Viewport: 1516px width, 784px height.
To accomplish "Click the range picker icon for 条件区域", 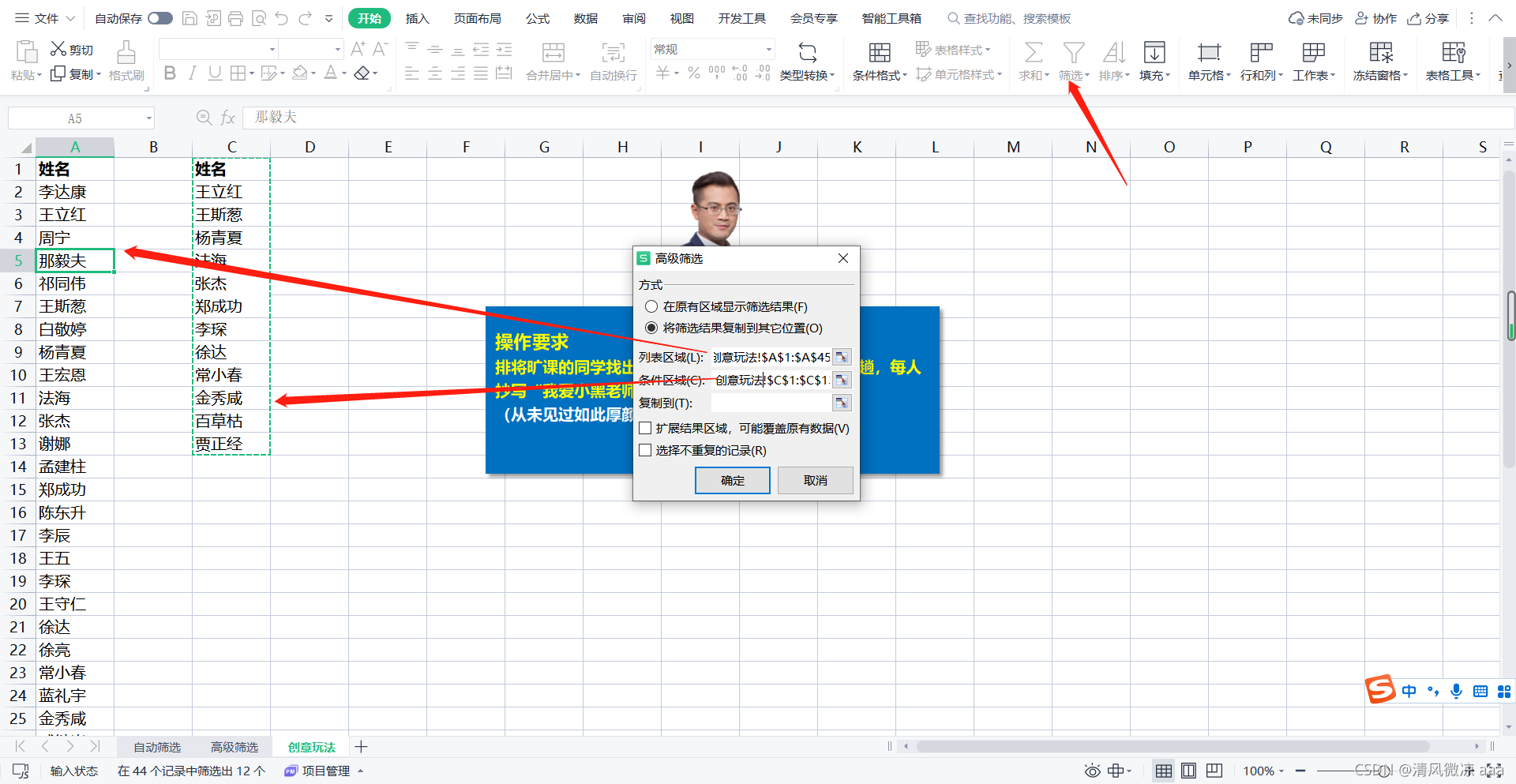I will (842, 380).
